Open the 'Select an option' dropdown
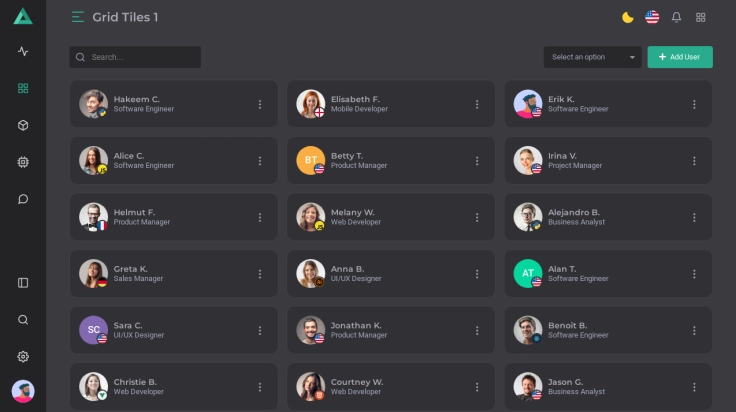The image size is (736, 412). coord(594,57)
